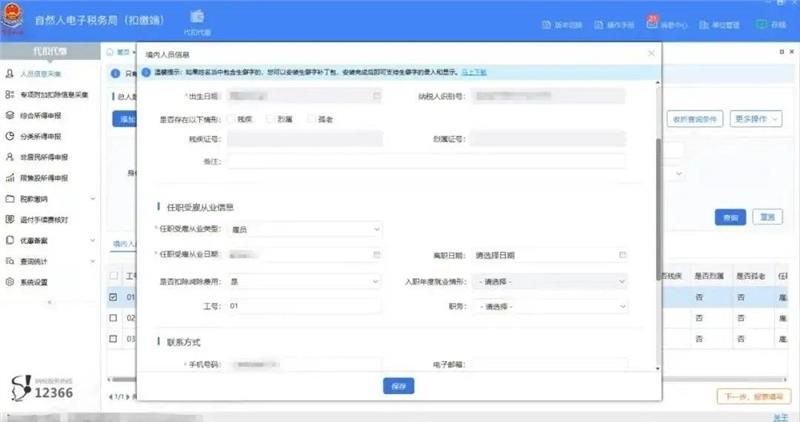Click the 备注 text field
Image resolution: width=800 pixels, height=422 pixels.
(426, 160)
